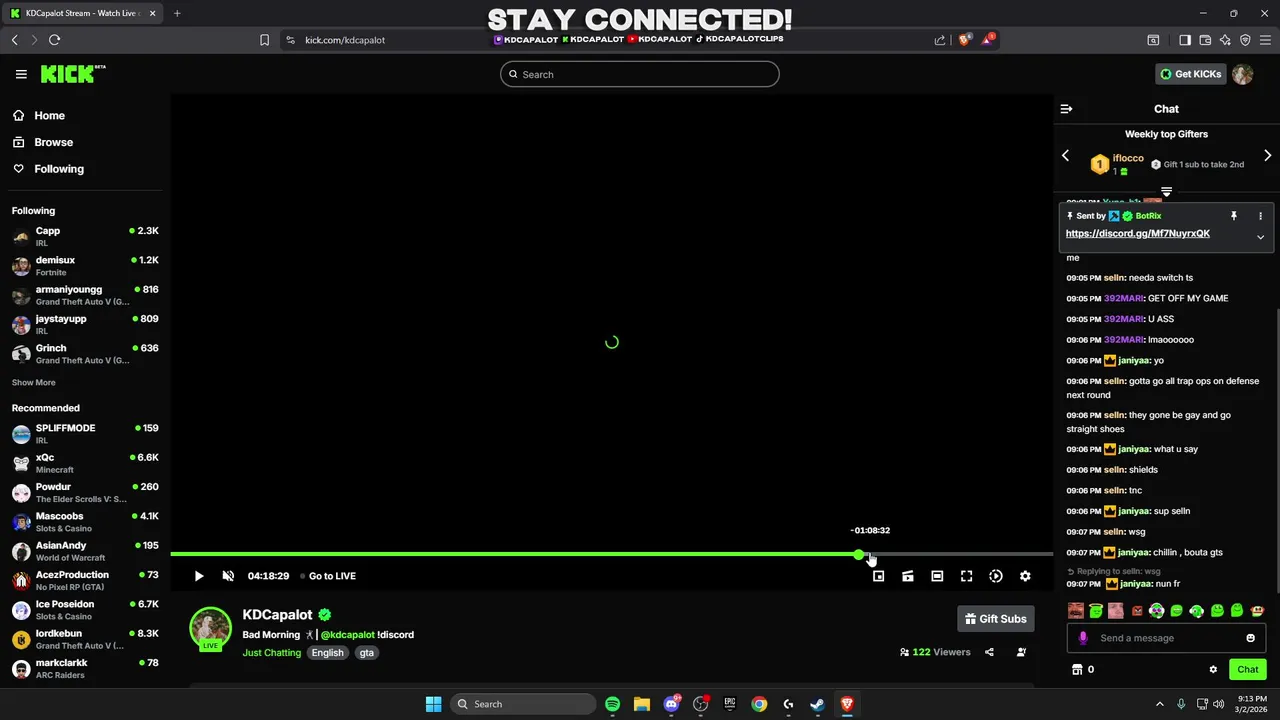Open the Kick hamburger sidebar menu

point(21,74)
